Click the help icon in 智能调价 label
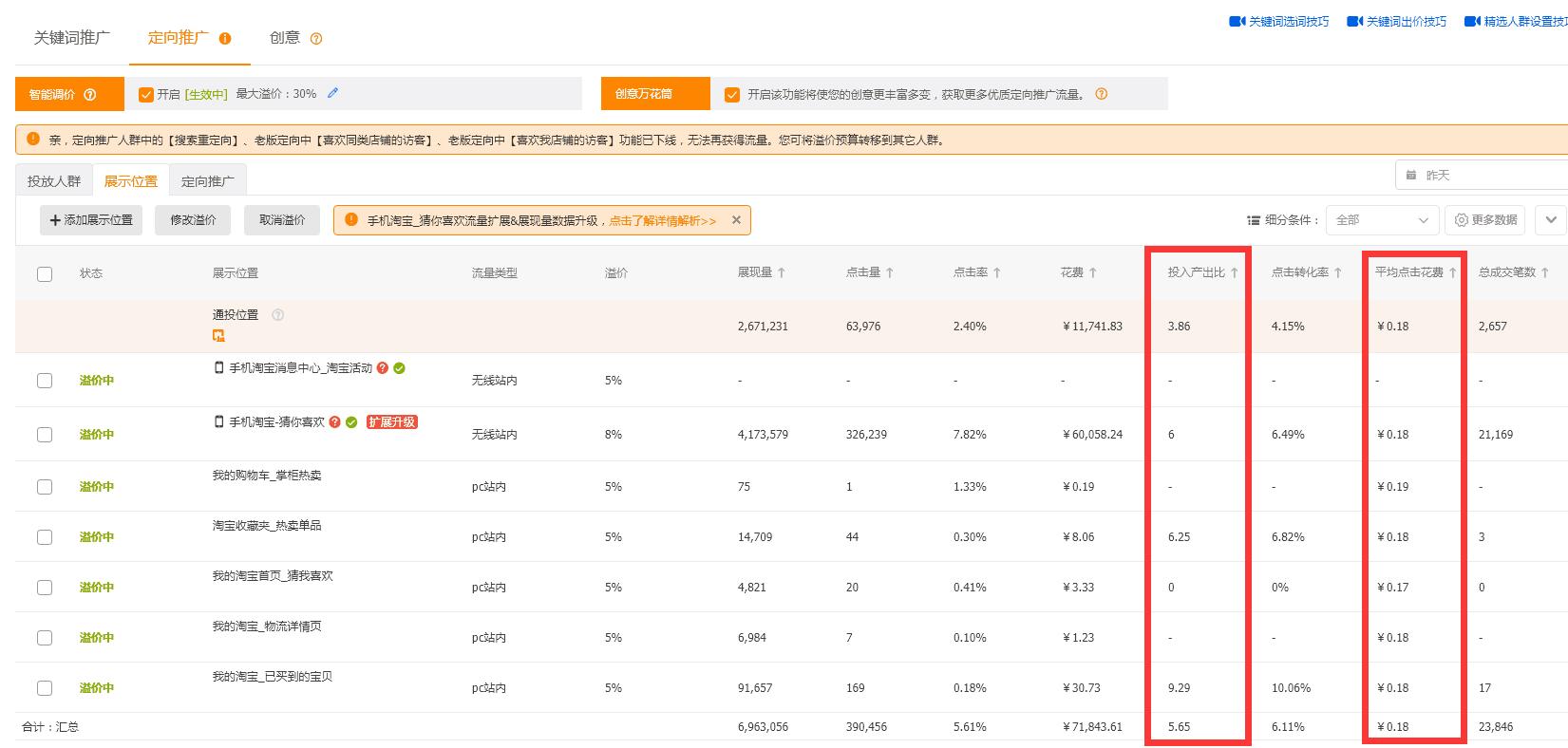The image size is (1568, 748). tap(90, 95)
